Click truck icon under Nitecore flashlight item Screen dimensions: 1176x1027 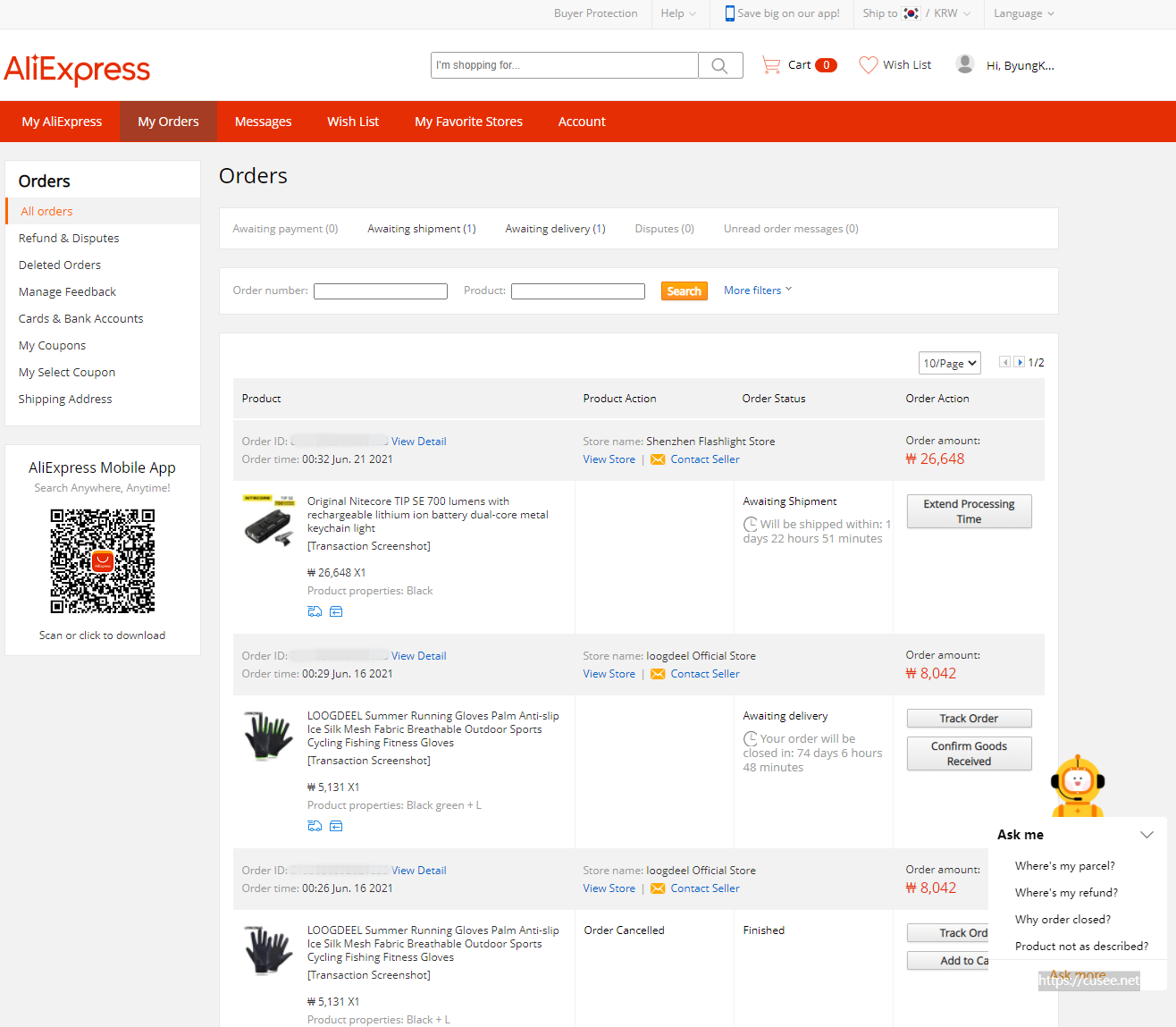point(315,611)
